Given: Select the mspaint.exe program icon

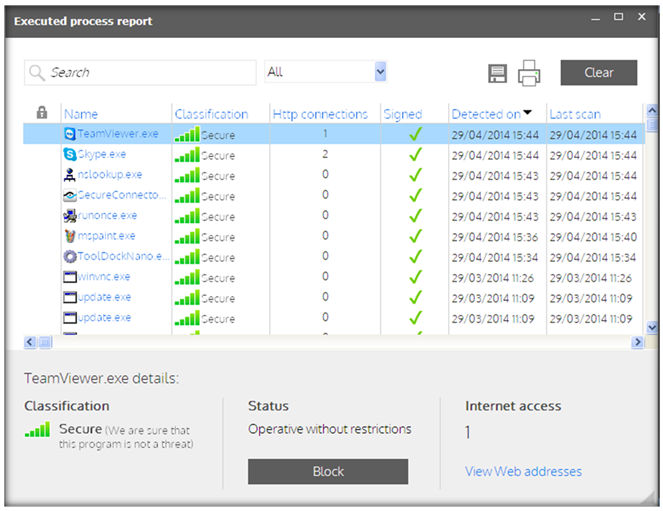Looking at the screenshot, I should (x=70, y=236).
